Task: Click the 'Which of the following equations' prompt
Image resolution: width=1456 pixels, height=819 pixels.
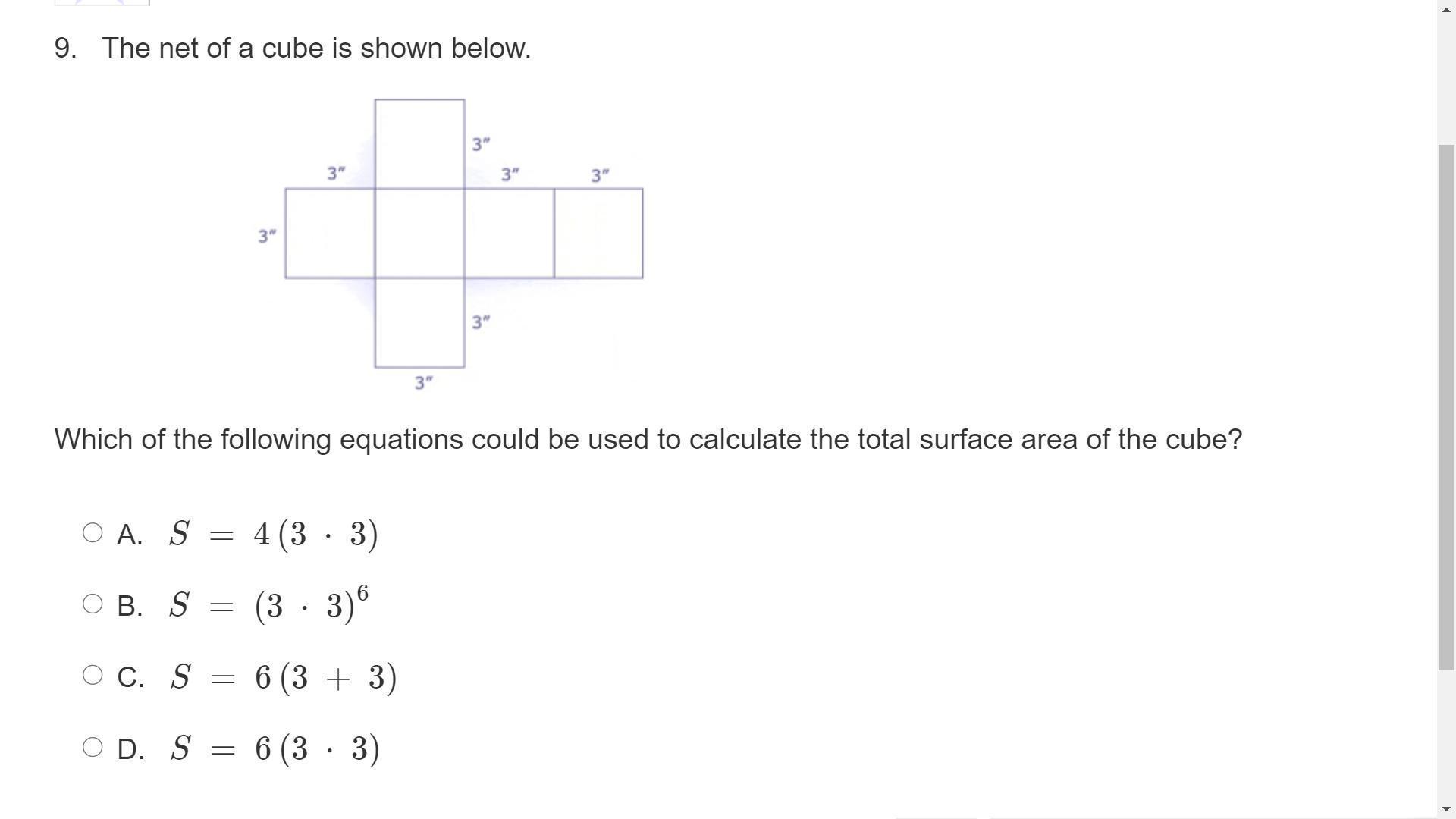Action: click(x=648, y=440)
